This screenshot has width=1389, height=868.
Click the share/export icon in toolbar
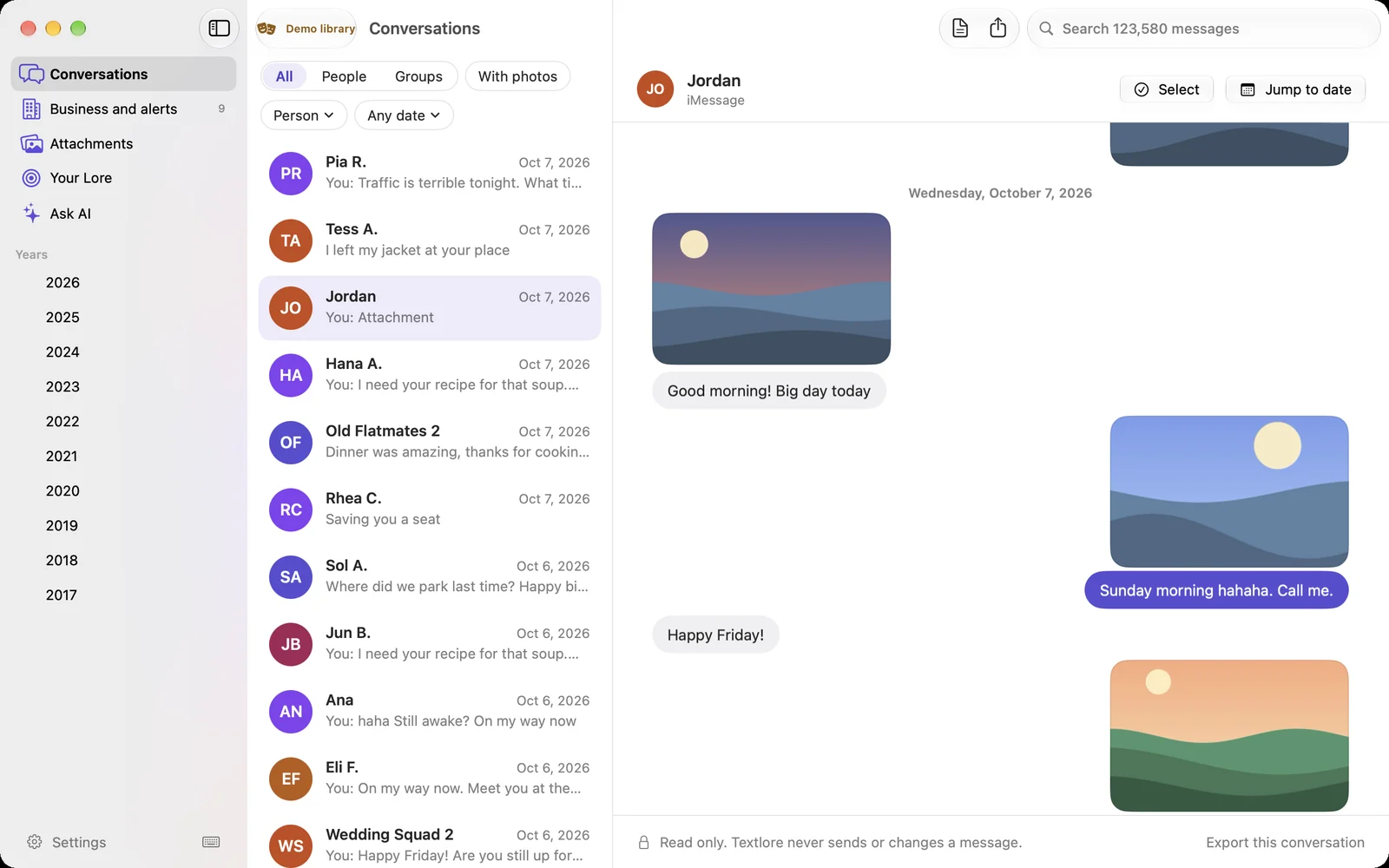pos(998,29)
